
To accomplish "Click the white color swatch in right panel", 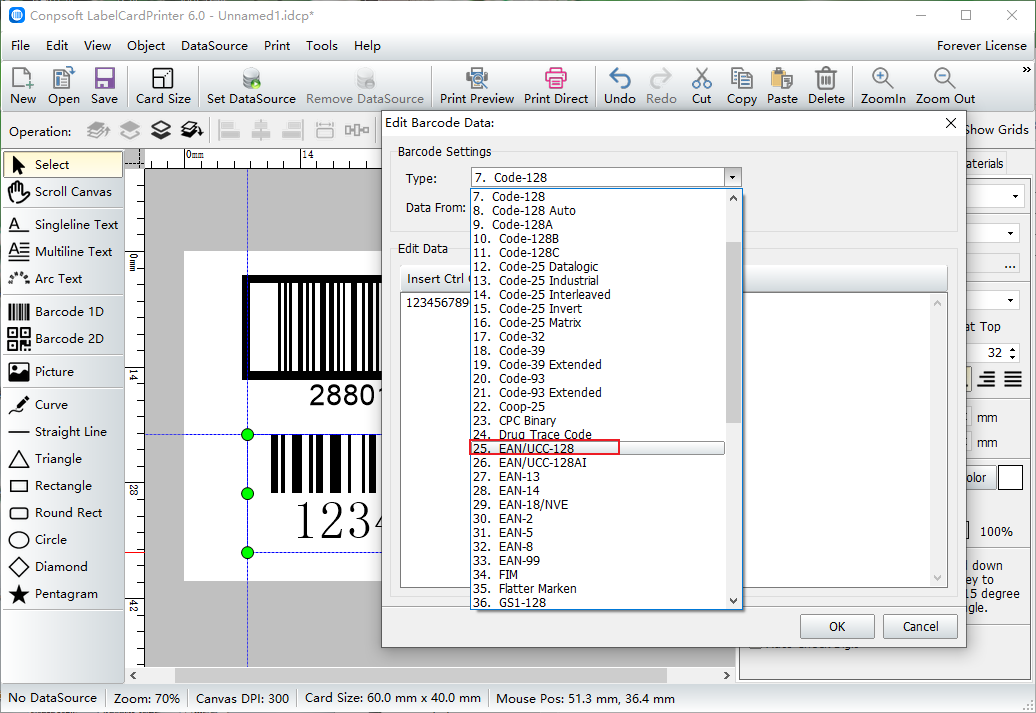I will 1010,477.
